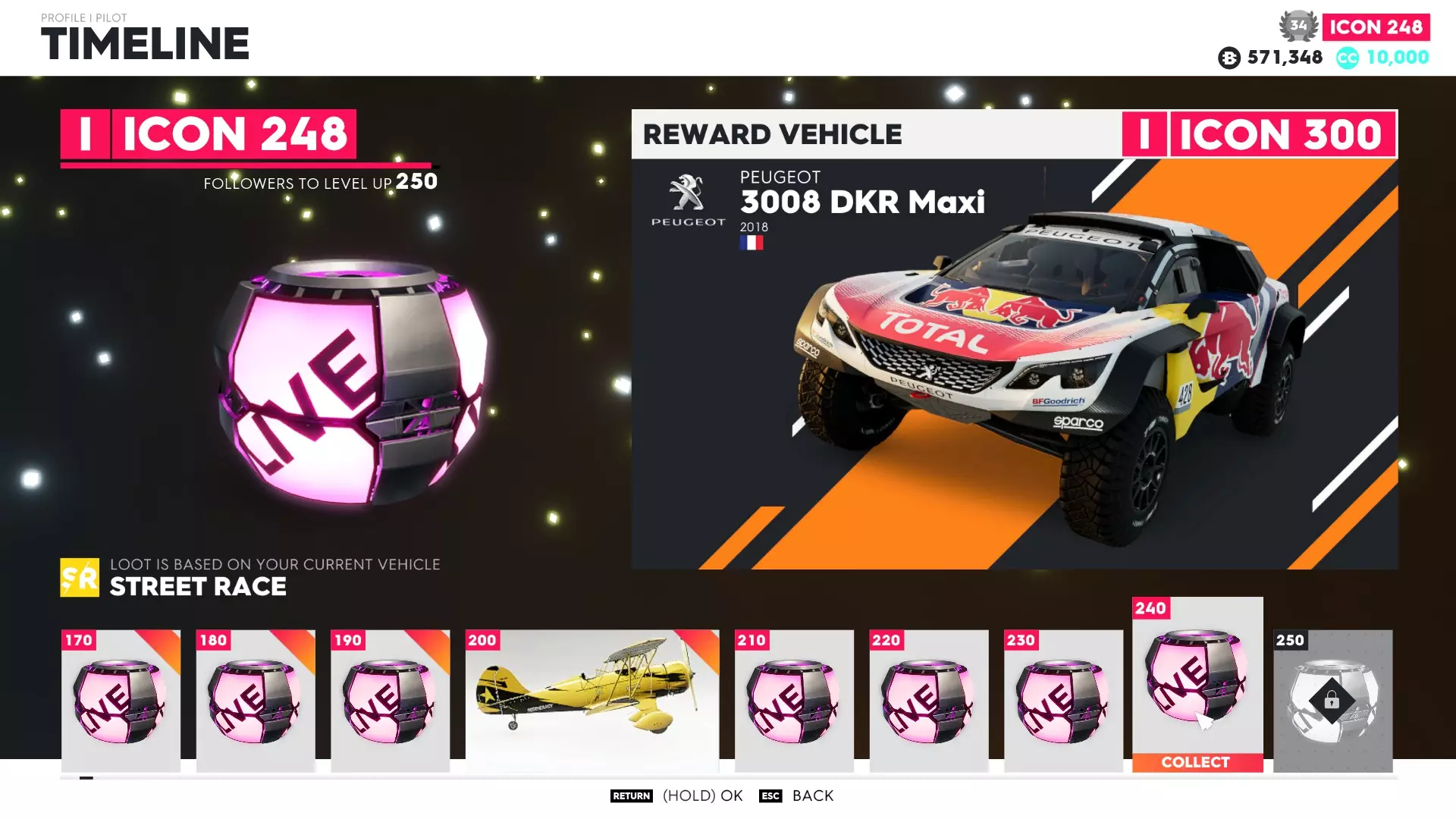Select the yellow biplane reward at level 200
Image resolution: width=1456 pixels, height=819 pixels.
(592, 701)
